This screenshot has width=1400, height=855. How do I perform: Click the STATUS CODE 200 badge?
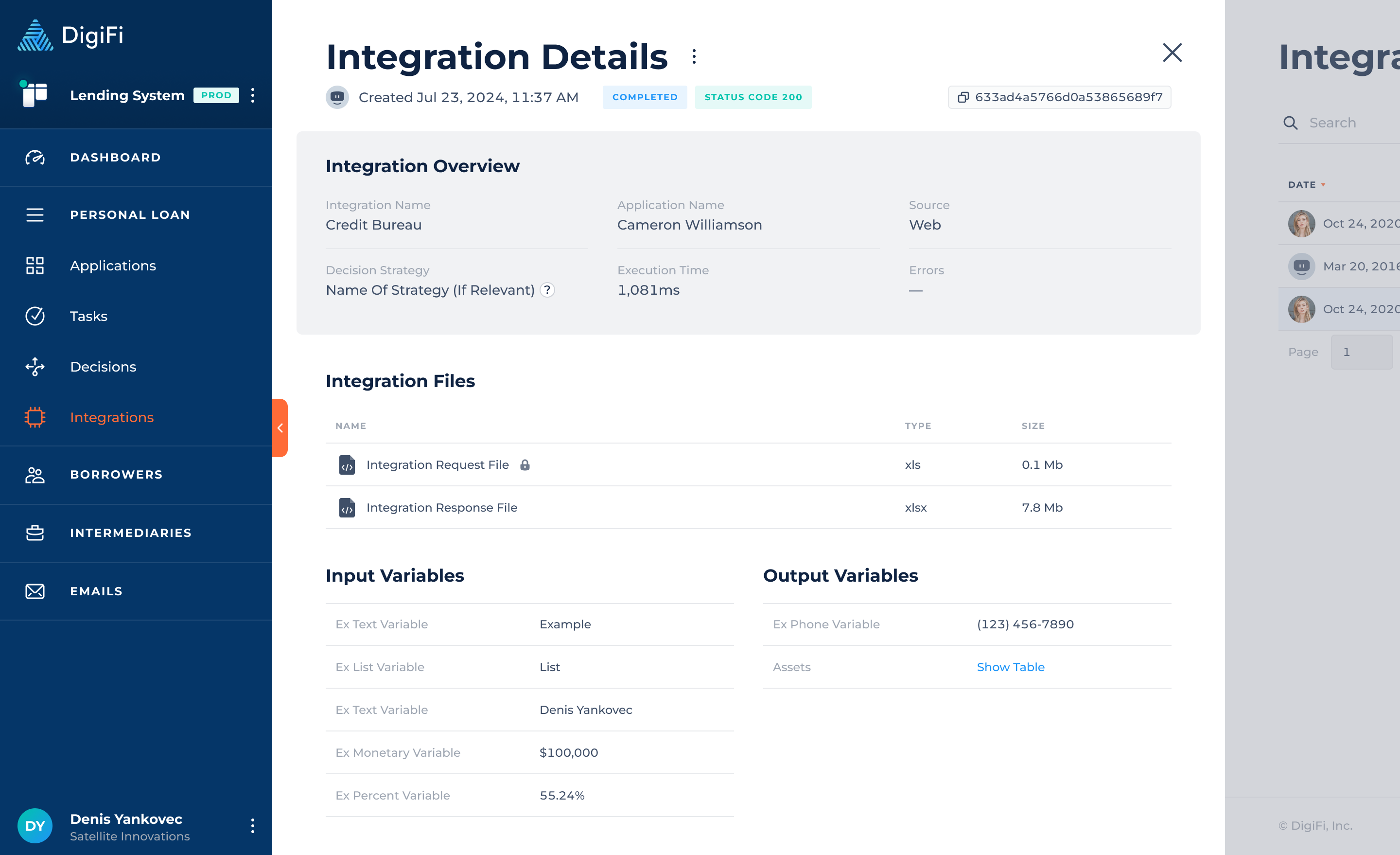click(x=753, y=97)
